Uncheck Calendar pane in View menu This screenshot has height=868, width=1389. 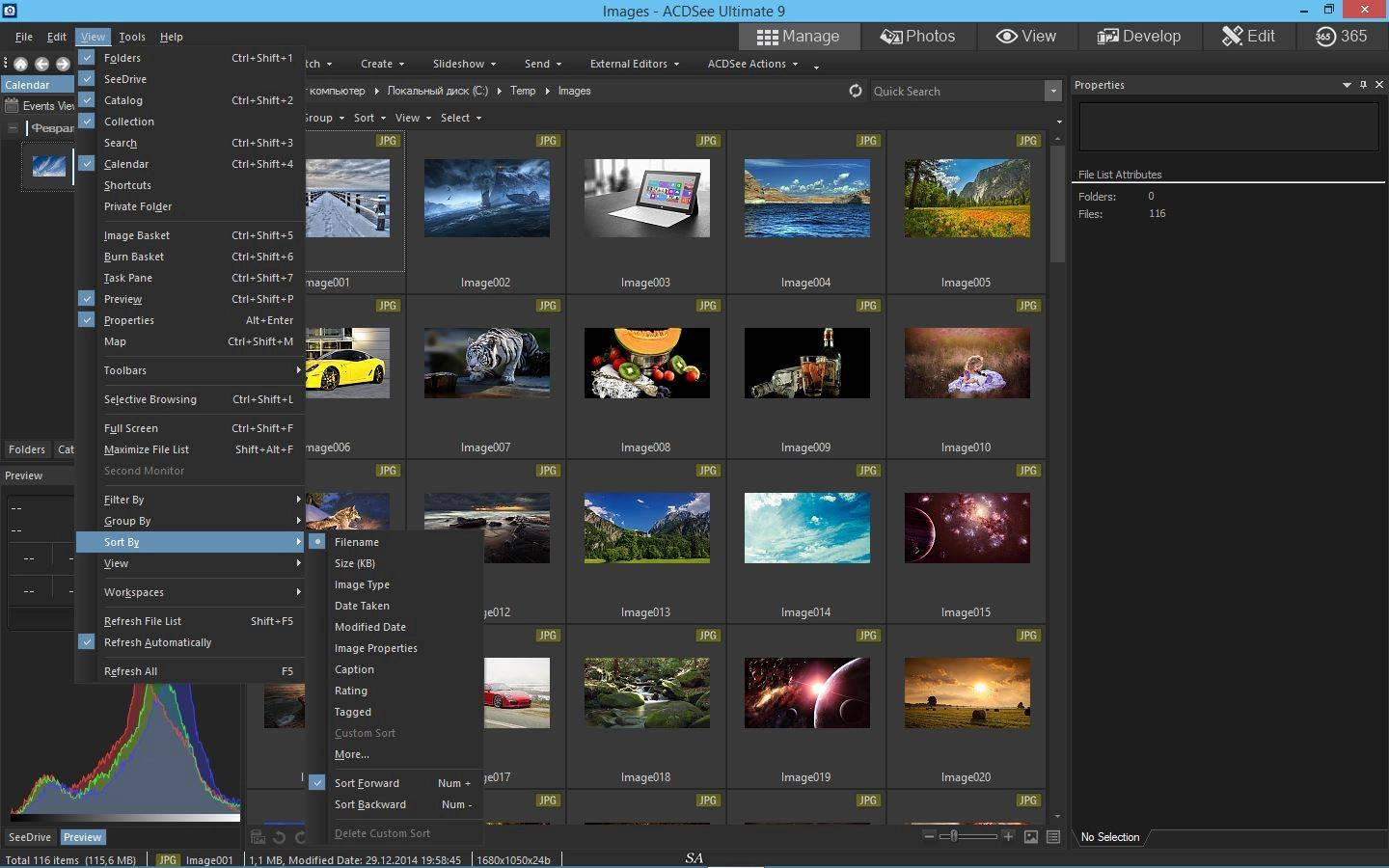(x=87, y=164)
